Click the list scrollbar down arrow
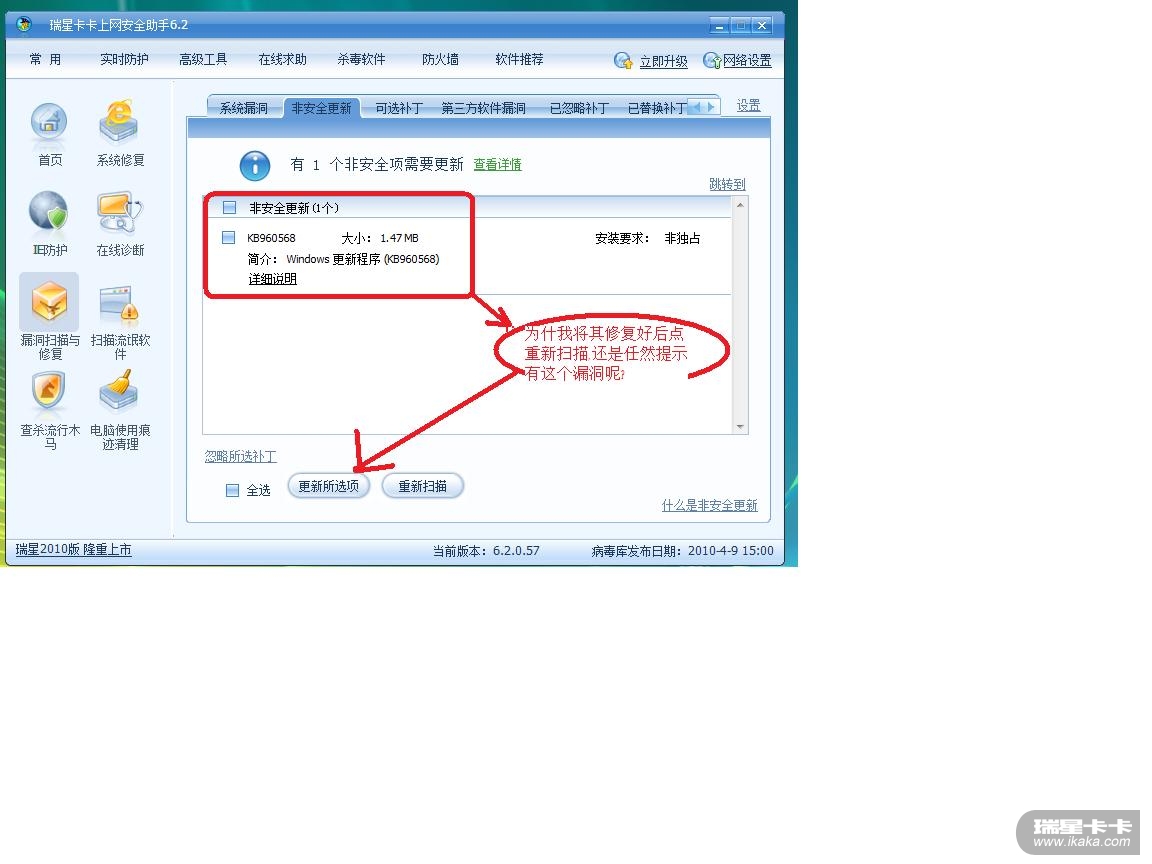 pyautogui.click(x=740, y=426)
